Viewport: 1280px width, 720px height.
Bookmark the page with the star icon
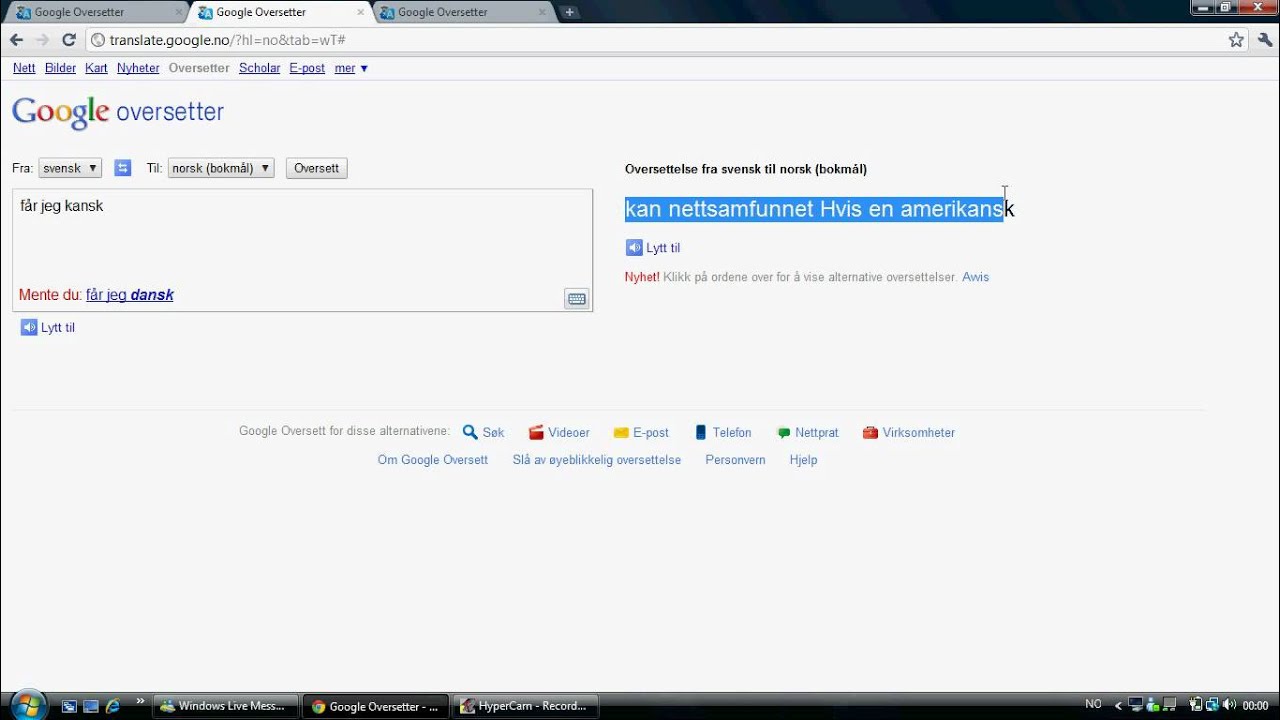click(1237, 40)
